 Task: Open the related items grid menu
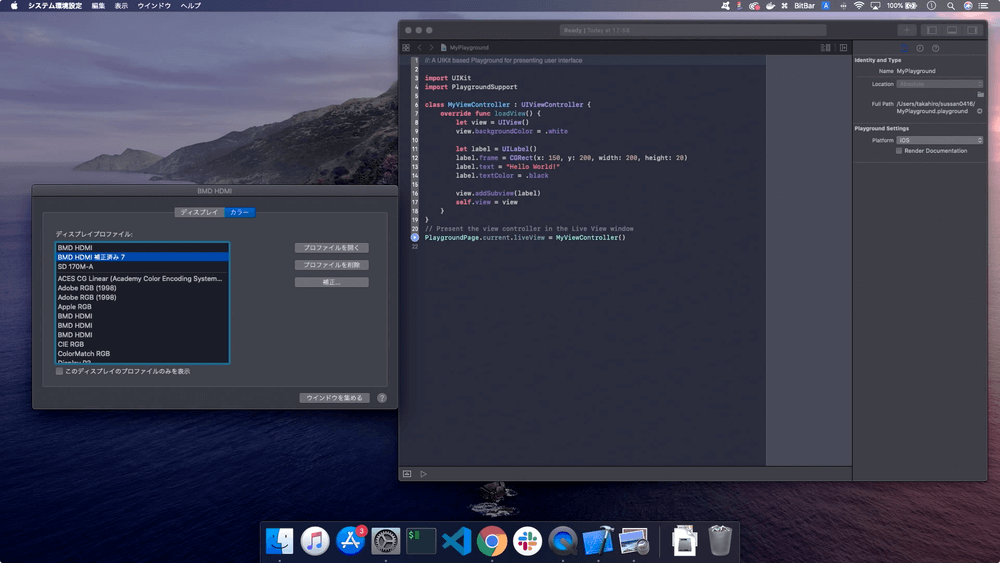coord(406,48)
